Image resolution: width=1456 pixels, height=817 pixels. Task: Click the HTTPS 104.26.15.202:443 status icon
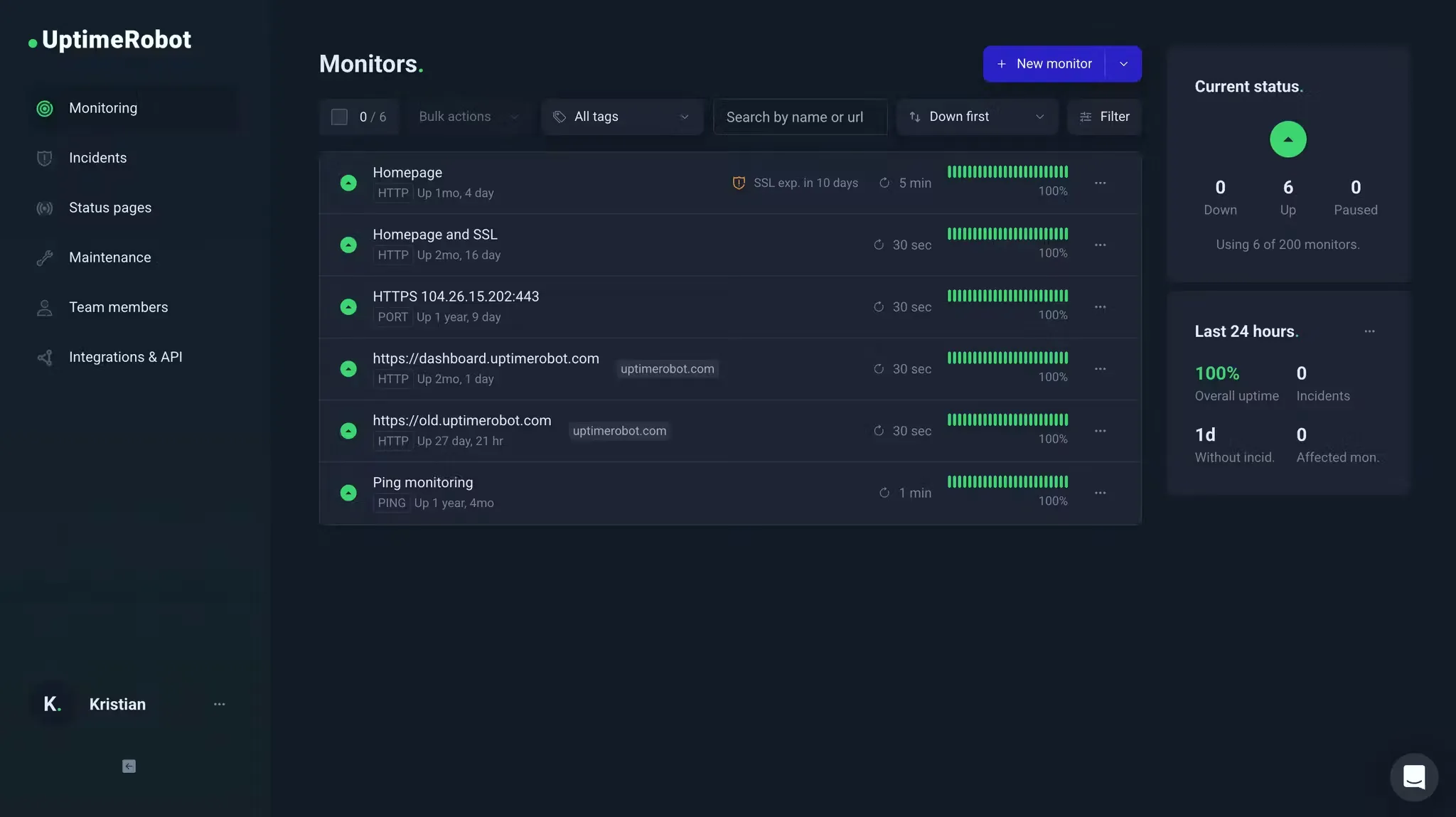(x=348, y=306)
